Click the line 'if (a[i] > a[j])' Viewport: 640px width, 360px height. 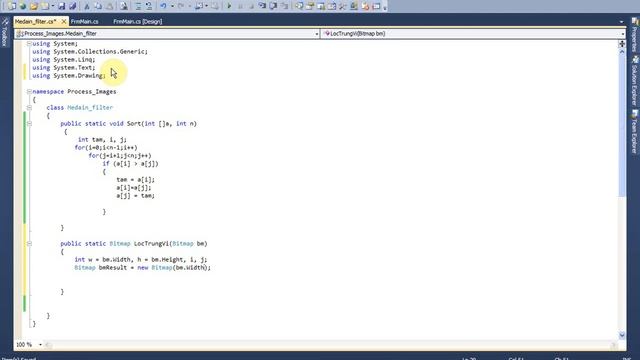130,164
